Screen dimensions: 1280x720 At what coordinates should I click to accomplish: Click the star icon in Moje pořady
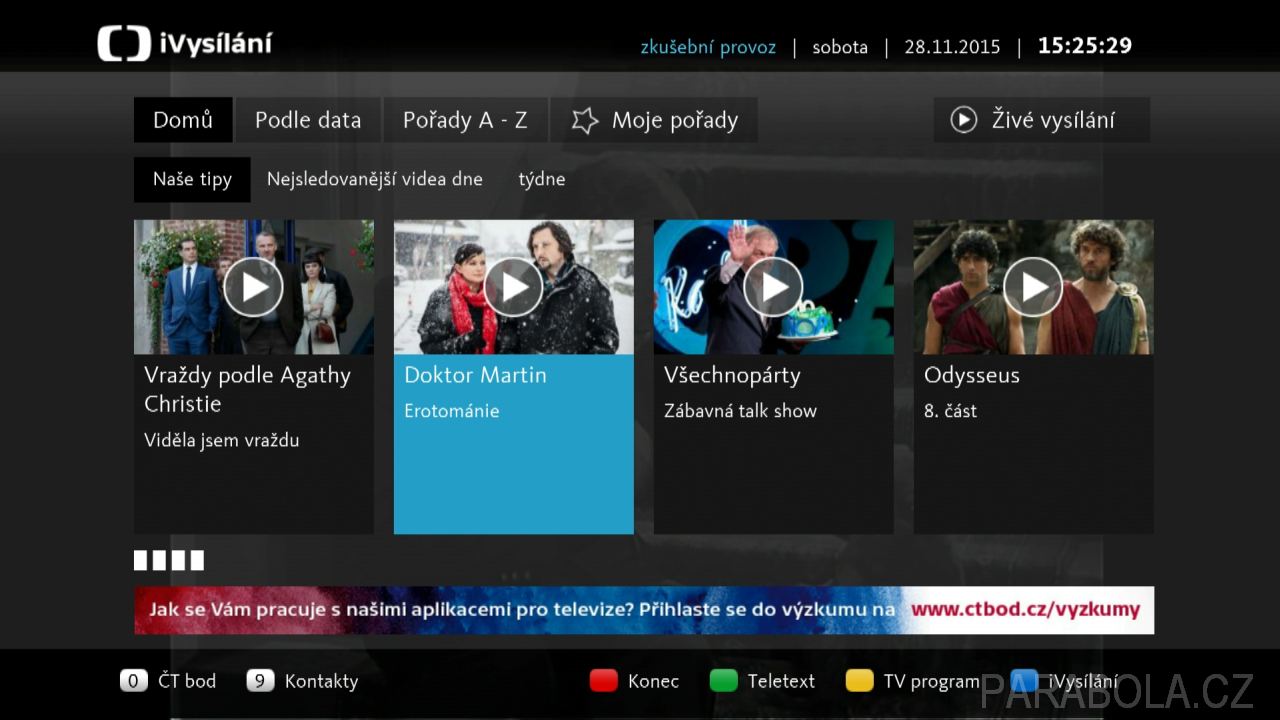point(584,121)
